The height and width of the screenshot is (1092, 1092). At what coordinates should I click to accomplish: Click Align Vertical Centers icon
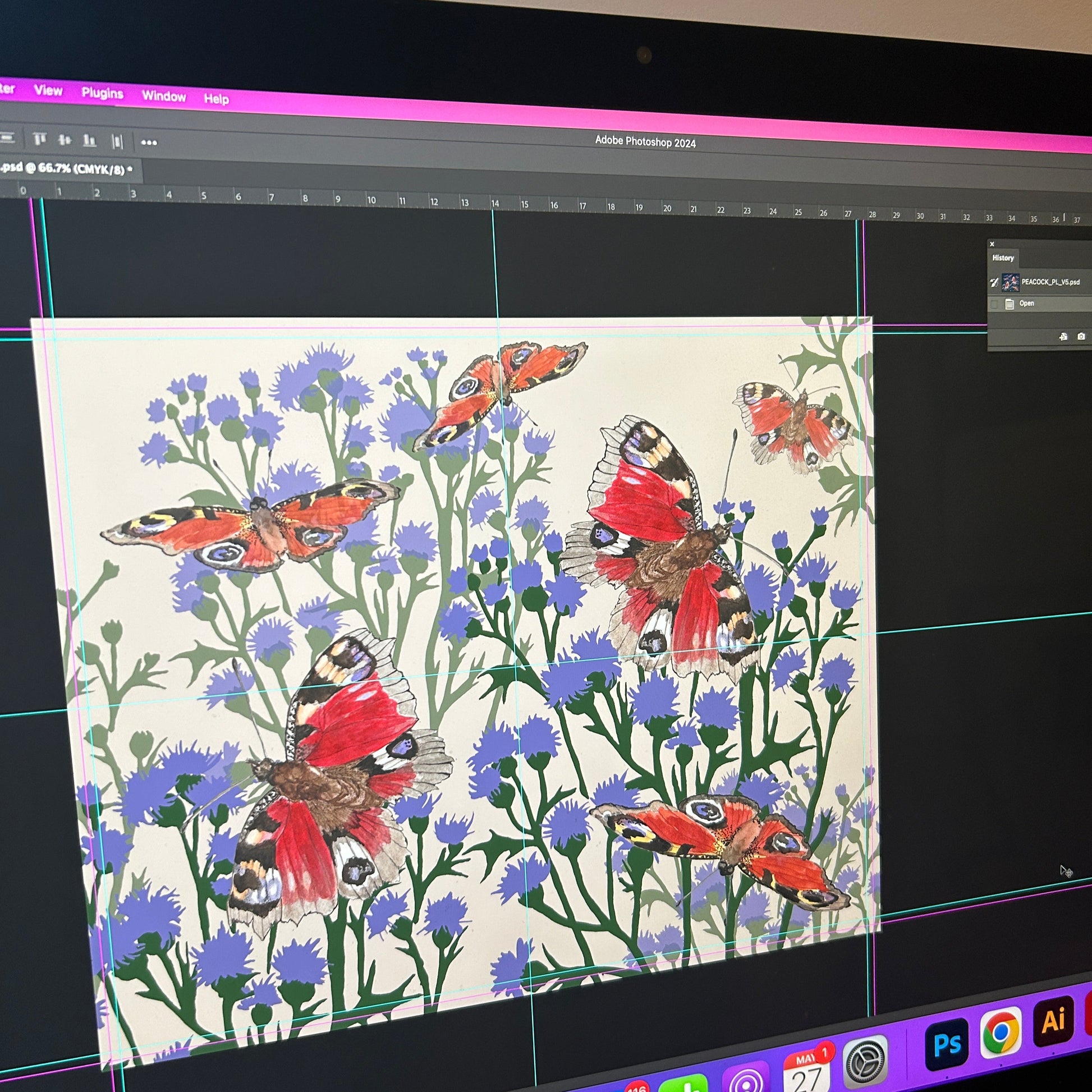[x=65, y=140]
